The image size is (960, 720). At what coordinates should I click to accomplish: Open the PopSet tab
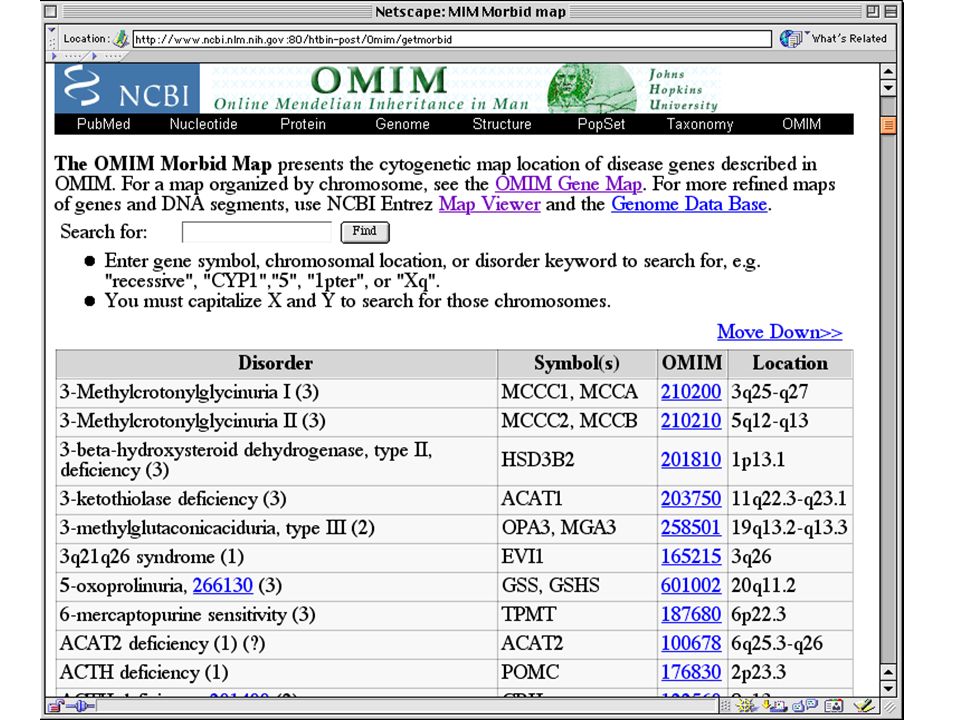pyautogui.click(x=601, y=124)
